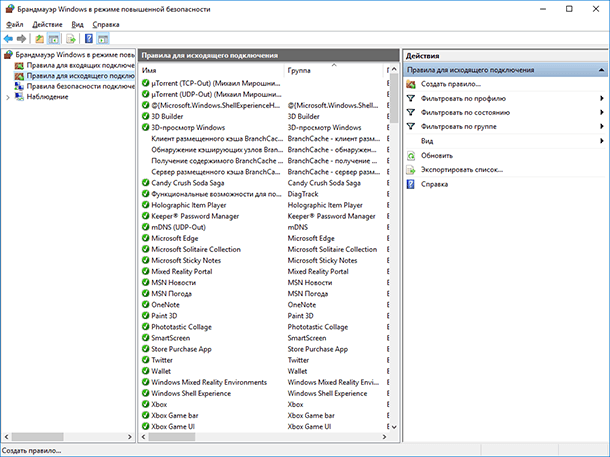Click the help icon beside Справка in actions
Screen dimensions: 610x457
coord(411,184)
